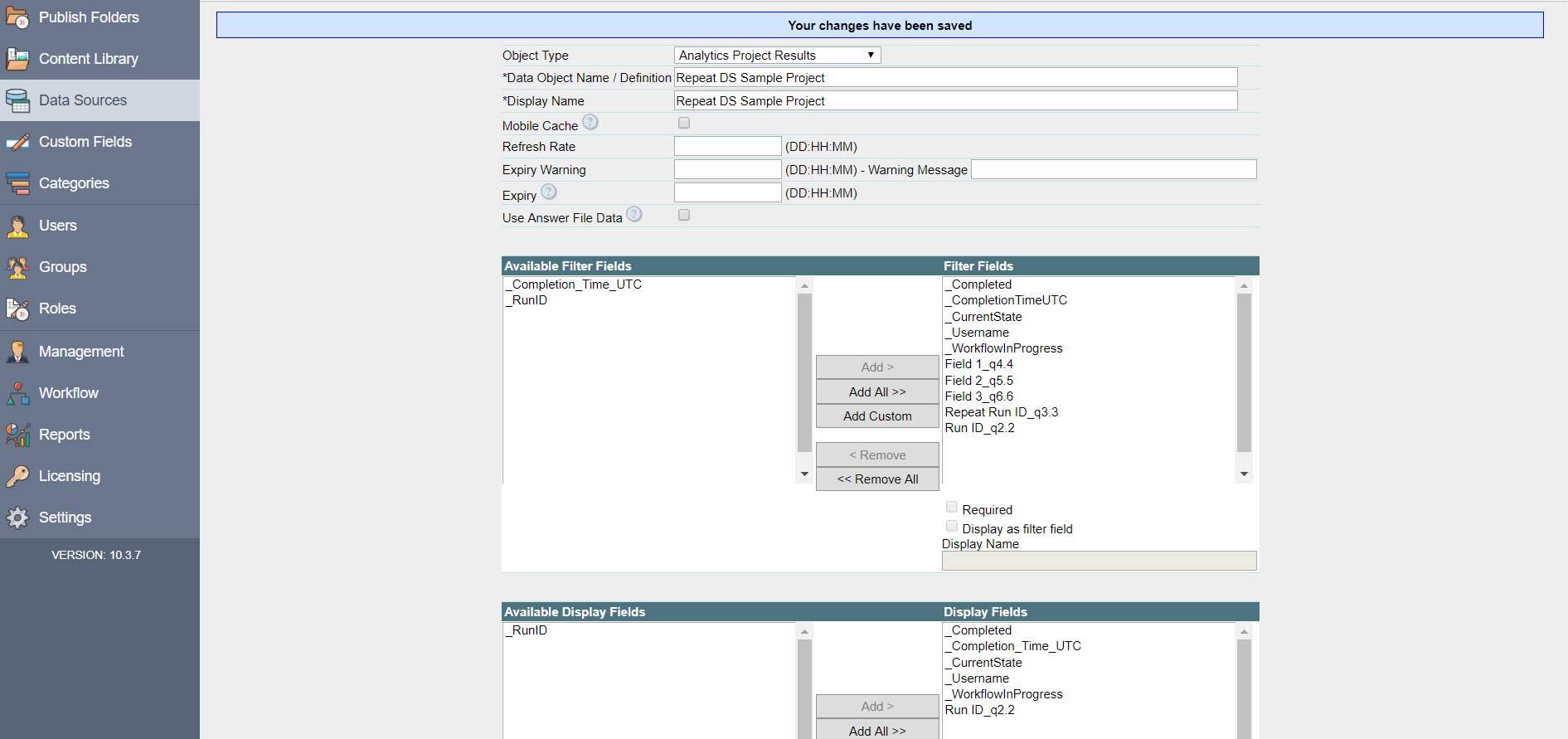This screenshot has height=739, width=1568.
Task: Check Display as filter field checkbox
Action: point(952,526)
